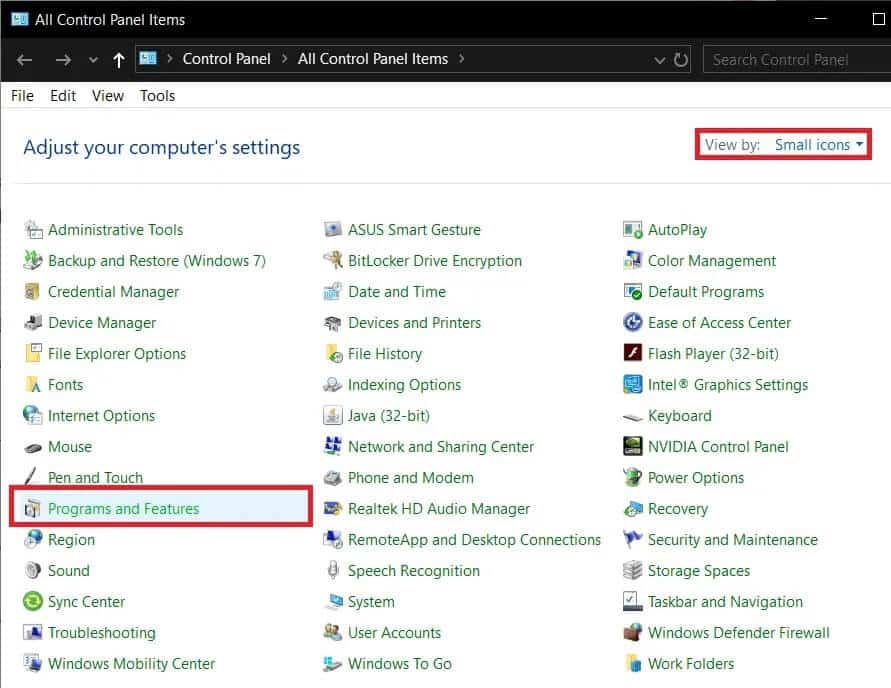Image resolution: width=891 pixels, height=688 pixels.
Task: Click the Speech Recognition microphone icon
Action: [332, 570]
